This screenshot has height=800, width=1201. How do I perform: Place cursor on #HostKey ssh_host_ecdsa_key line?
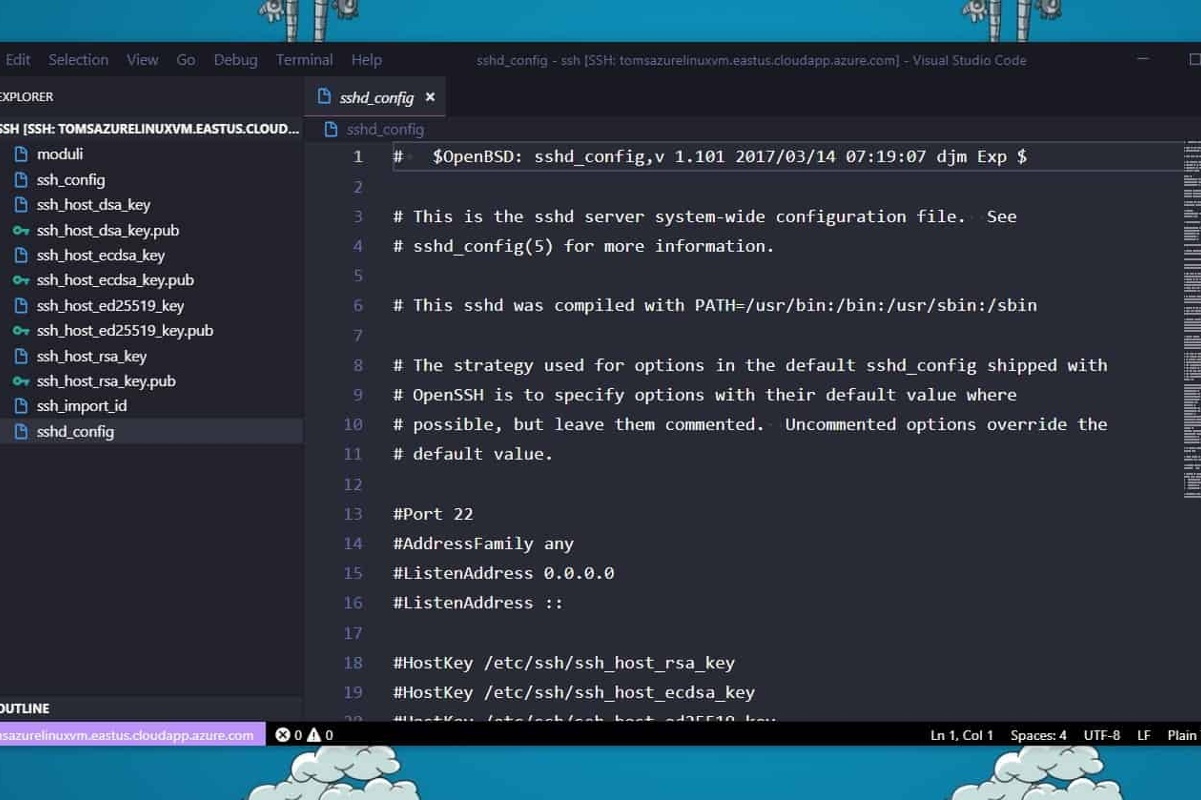pyautogui.click(x=574, y=692)
